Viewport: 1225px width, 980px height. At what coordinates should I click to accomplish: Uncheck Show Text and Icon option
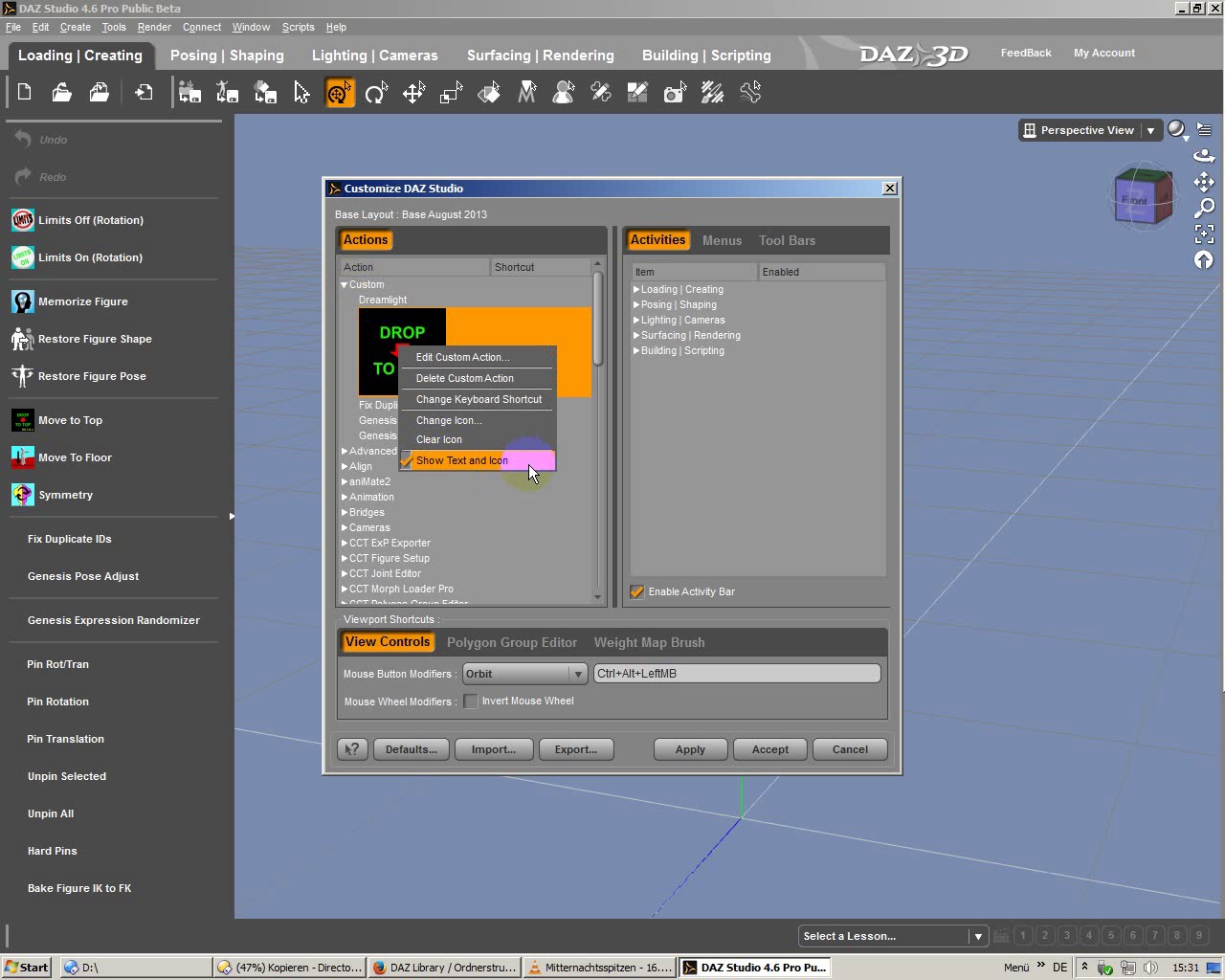[x=462, y=460]
